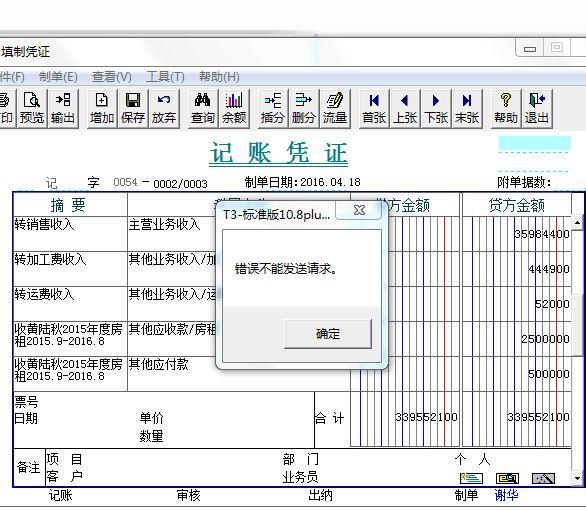The height and width of the screenshot is (510, 586).
Task: Show balance via the 余额 icon
Action: 234,108
